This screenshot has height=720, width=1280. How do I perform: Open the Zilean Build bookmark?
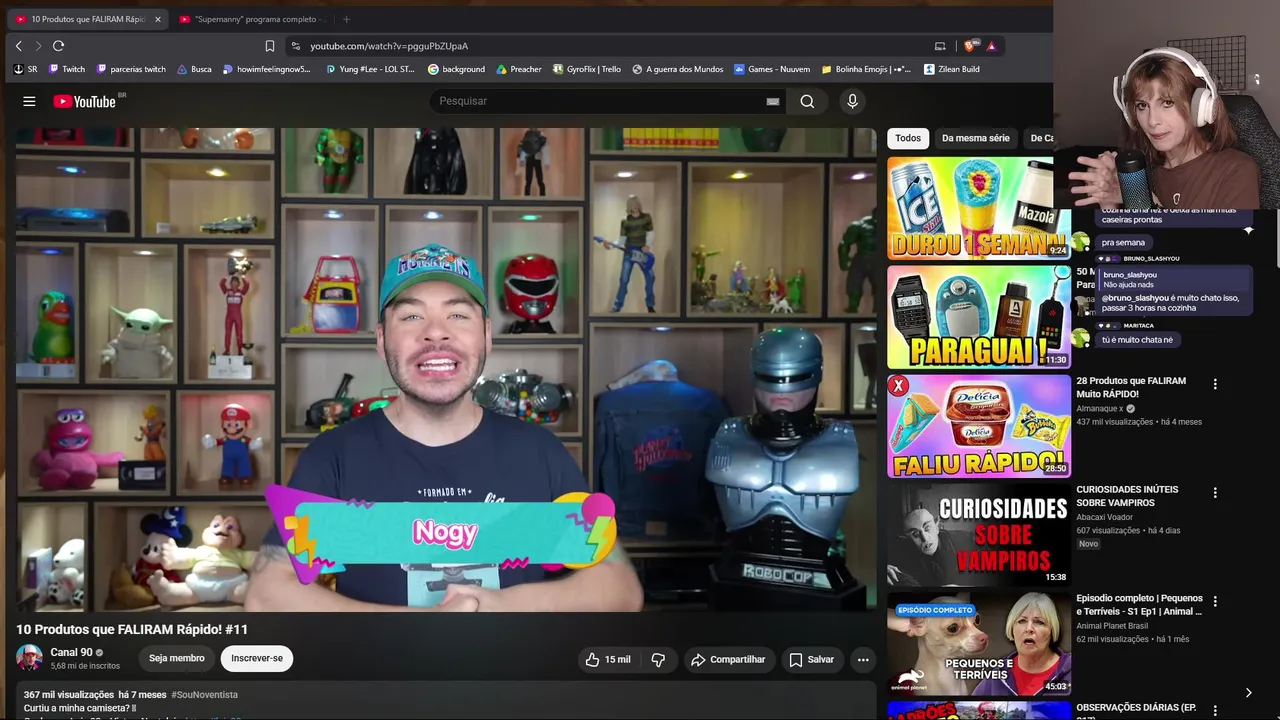(x=952, y=69)
